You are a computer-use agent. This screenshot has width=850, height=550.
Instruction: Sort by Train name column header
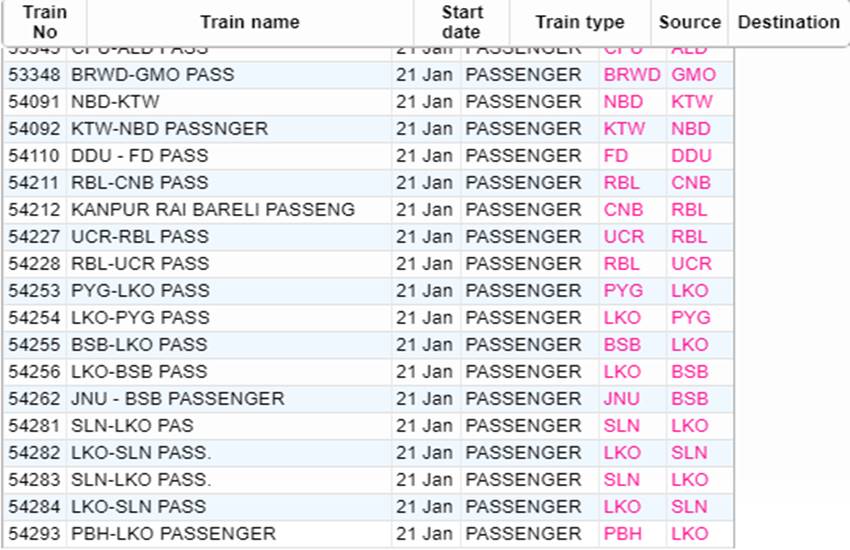pyautogui.click(x=250, y=22)
